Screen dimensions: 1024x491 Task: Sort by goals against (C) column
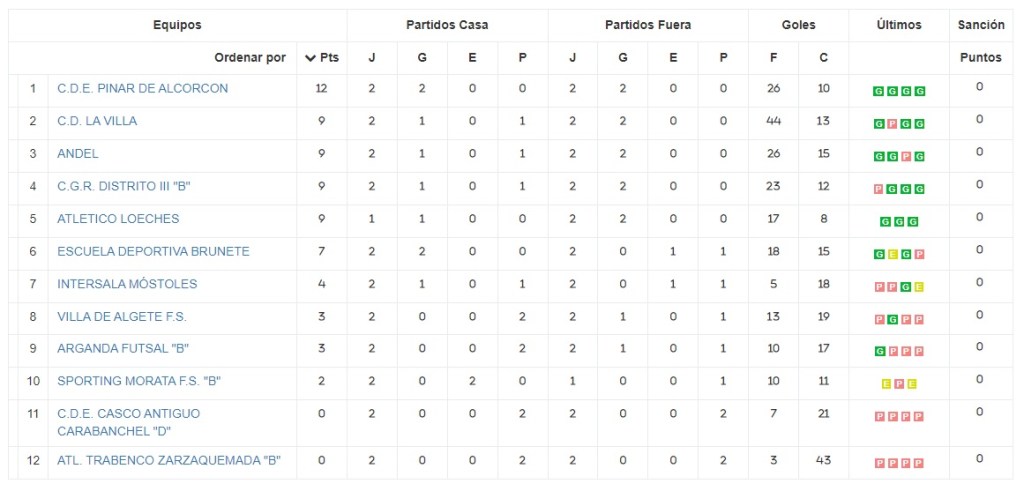[x=823, y=58]
